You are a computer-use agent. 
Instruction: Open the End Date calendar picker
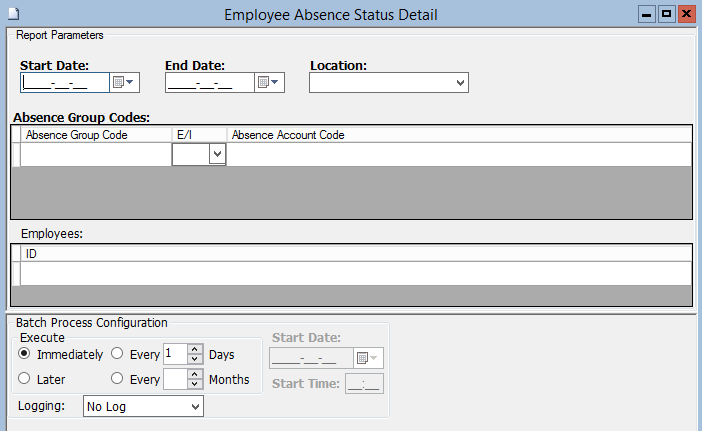point(269,82)
